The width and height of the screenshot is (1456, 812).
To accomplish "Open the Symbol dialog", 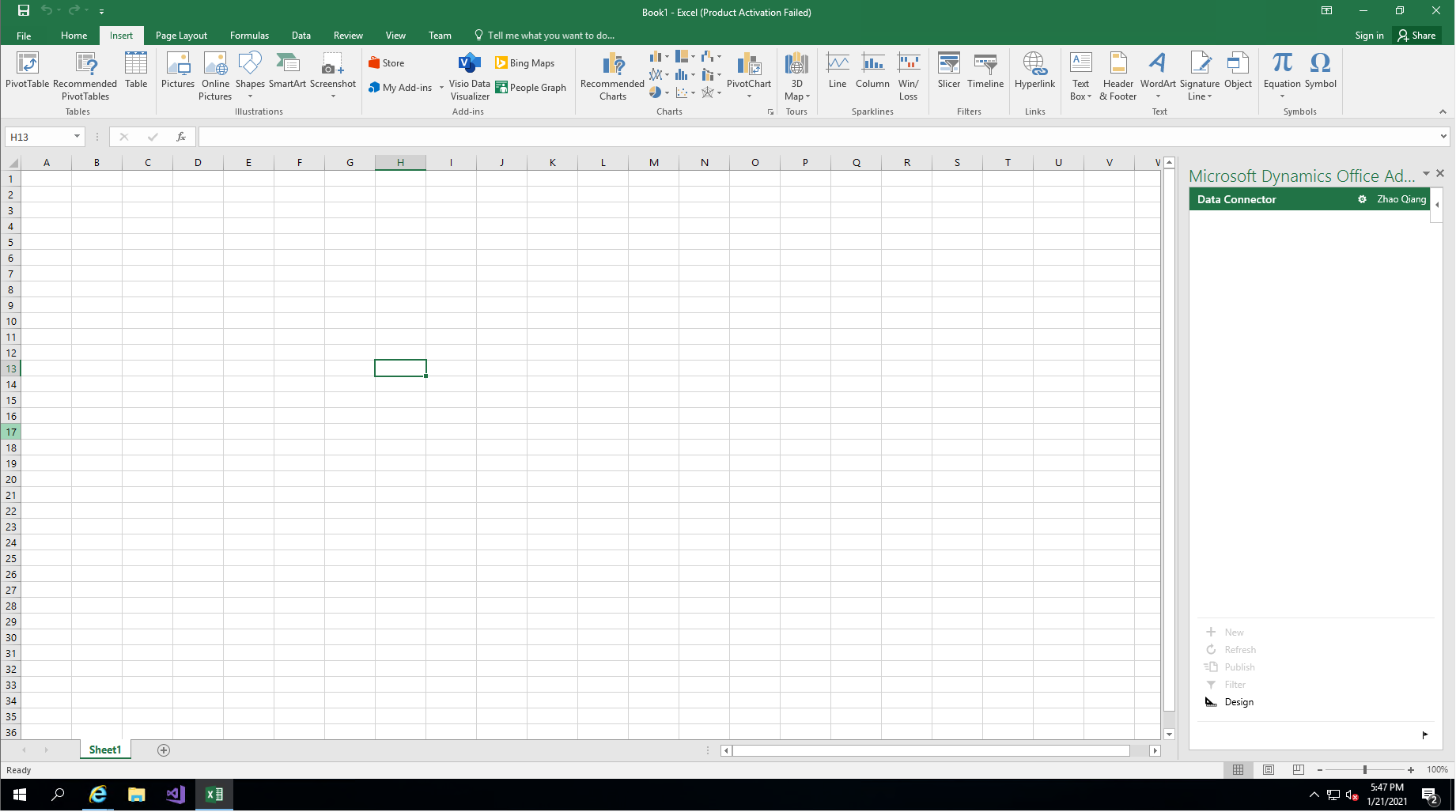I will coord(1320,71).
